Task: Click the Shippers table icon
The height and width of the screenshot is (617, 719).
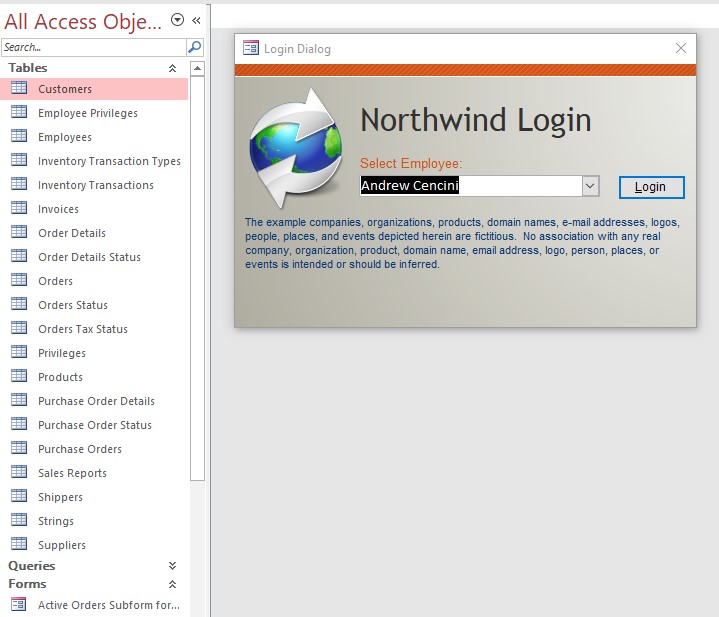Action: point(19,496)
